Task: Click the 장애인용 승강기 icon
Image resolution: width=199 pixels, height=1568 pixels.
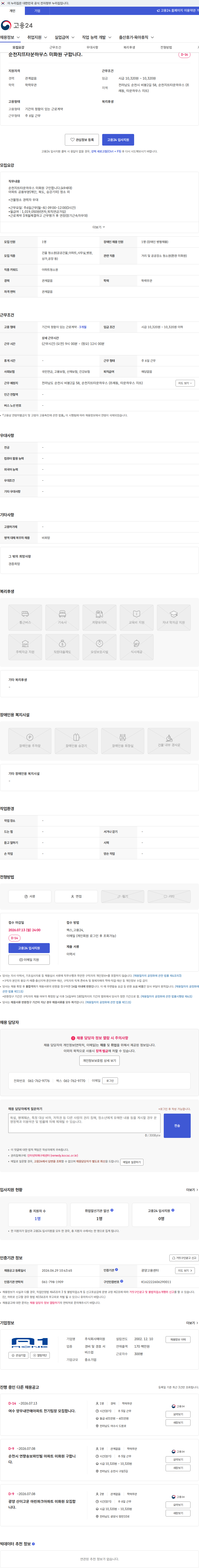Action: (x=76, y=741)
